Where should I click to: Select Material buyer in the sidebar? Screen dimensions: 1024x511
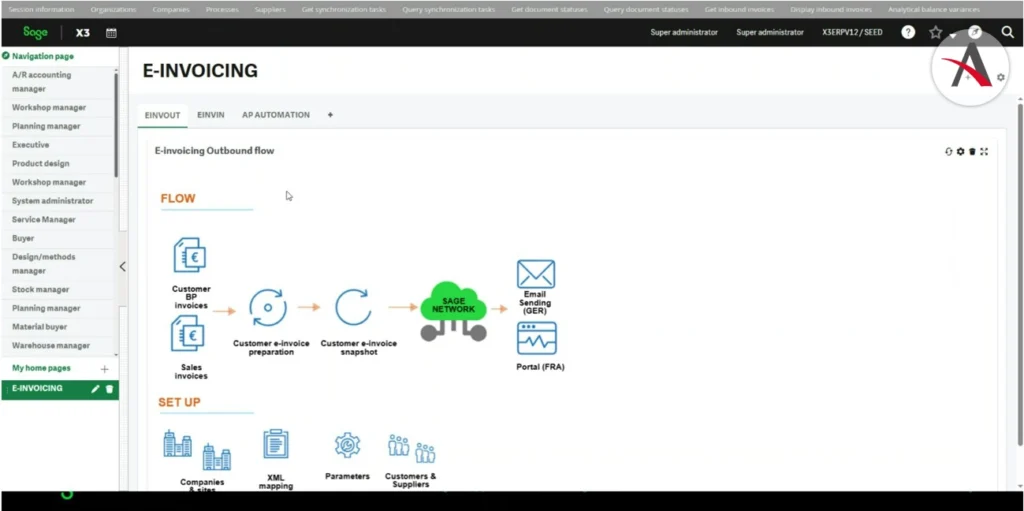(57, 327)
